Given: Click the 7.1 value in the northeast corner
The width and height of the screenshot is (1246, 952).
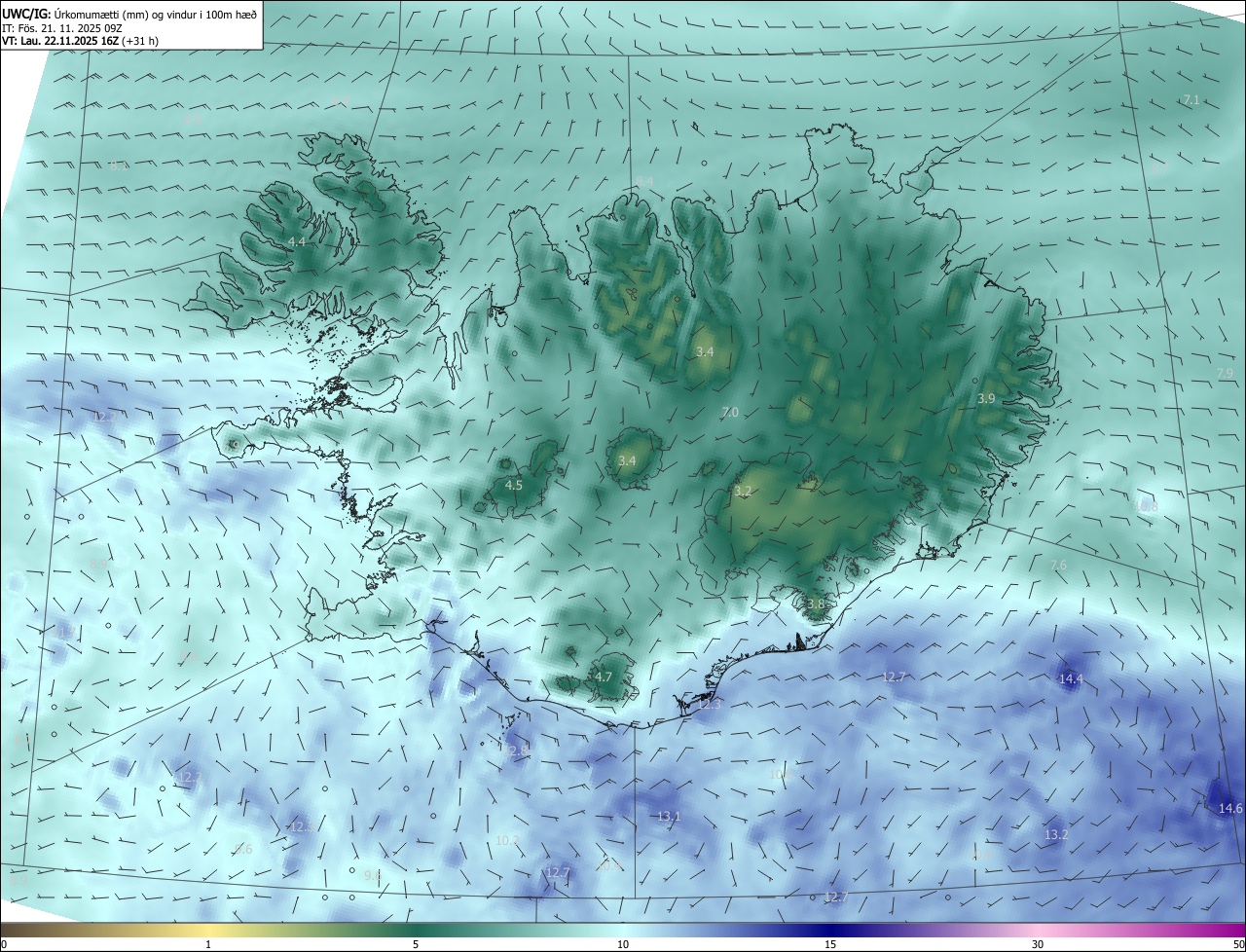Looking at the screenshot, I should pyautogui.click(x=1191, y=100).
